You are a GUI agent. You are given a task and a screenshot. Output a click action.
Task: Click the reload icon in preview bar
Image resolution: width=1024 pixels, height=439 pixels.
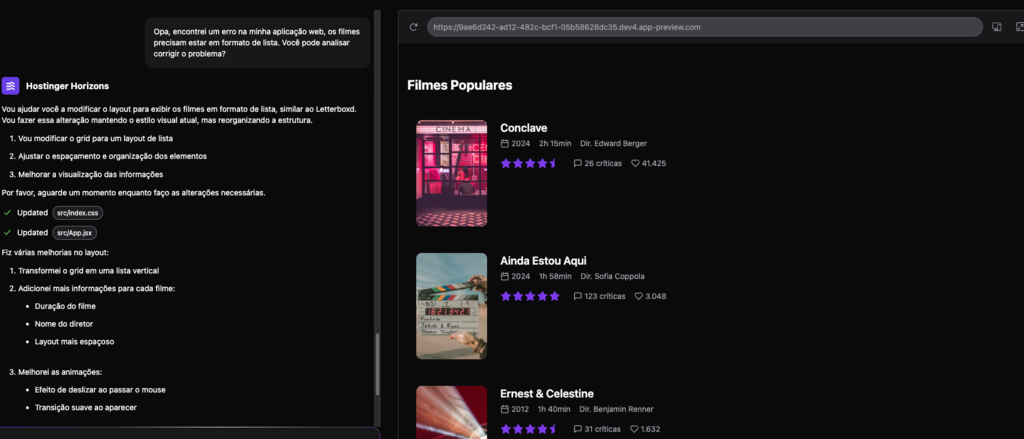tap(413, 27)
